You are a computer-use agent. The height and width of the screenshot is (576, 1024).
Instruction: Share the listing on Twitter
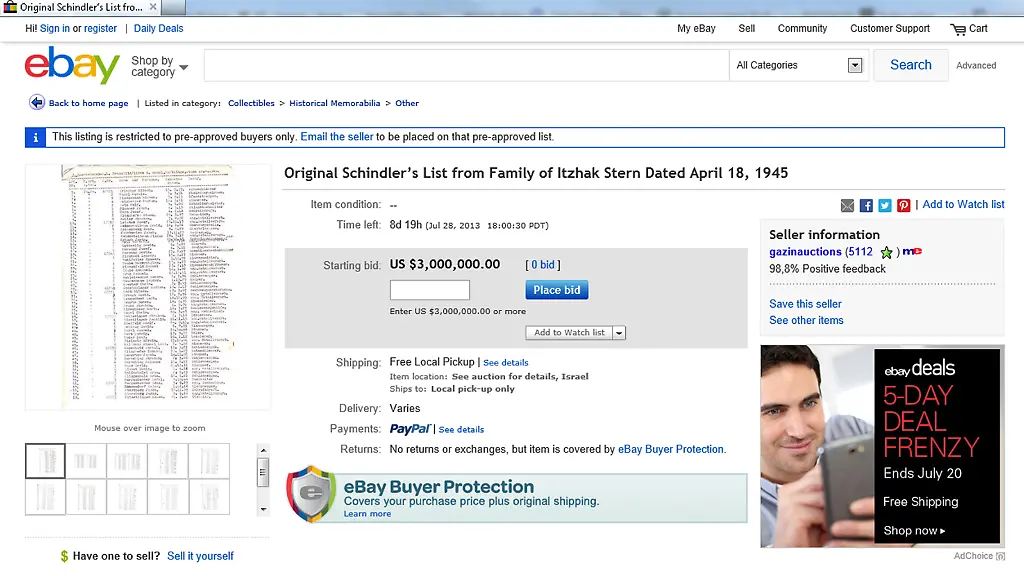[x=885, y=205]
